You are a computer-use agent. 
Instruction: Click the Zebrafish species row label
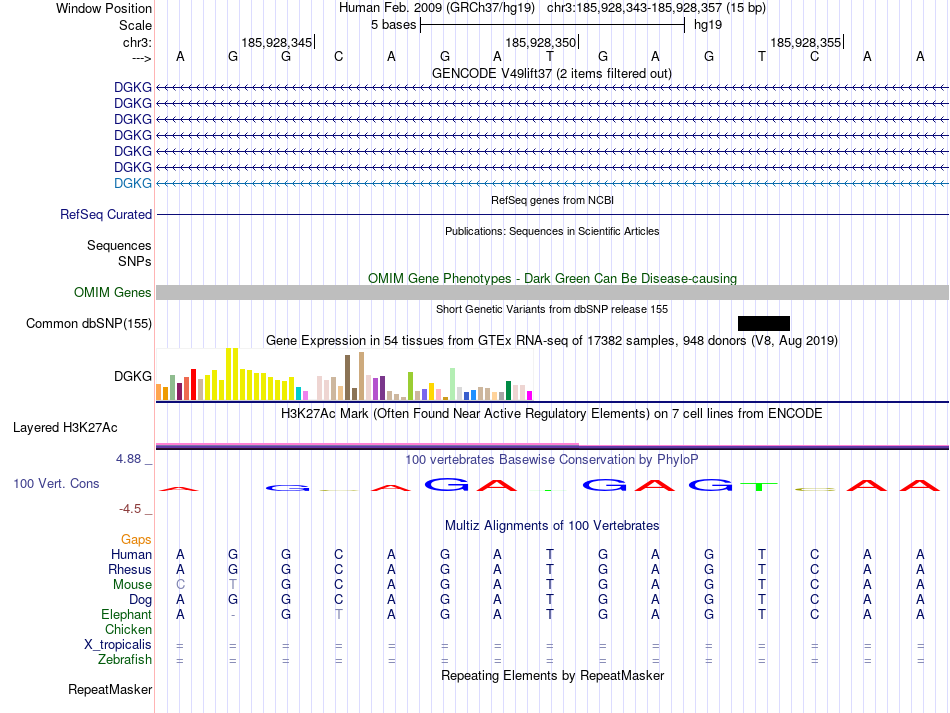click(125, 659)
